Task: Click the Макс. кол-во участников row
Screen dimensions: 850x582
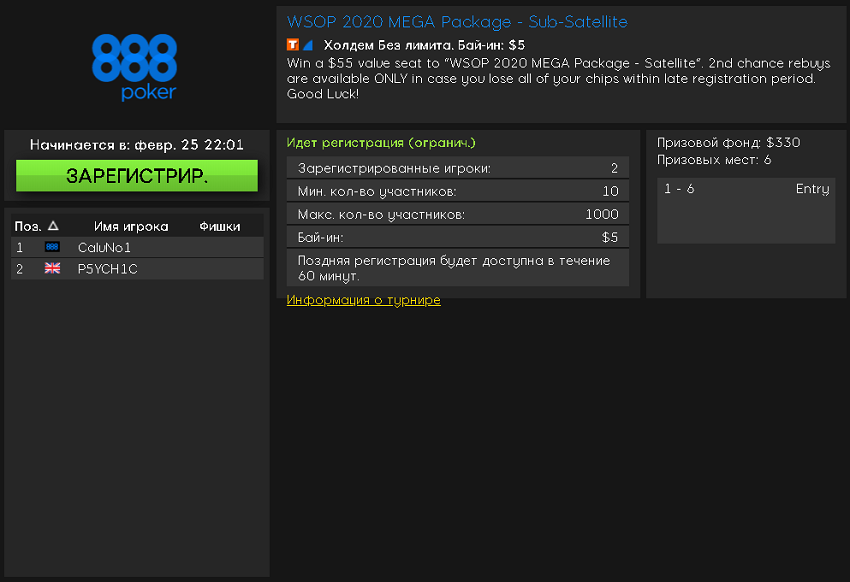Action: pos(457,214)
